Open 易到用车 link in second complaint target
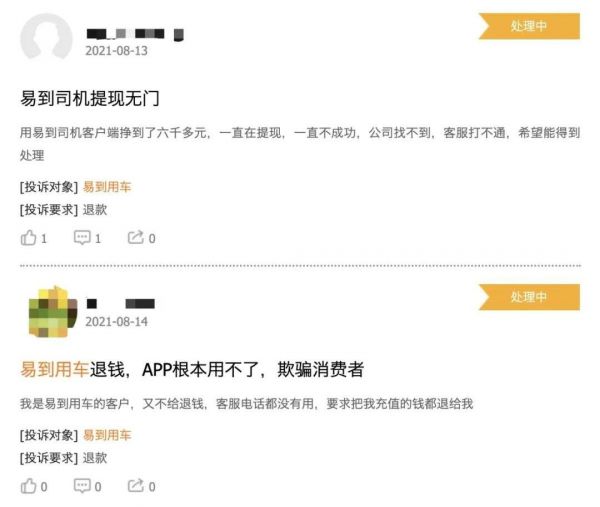The image size is (600, 507). (107, 435)
